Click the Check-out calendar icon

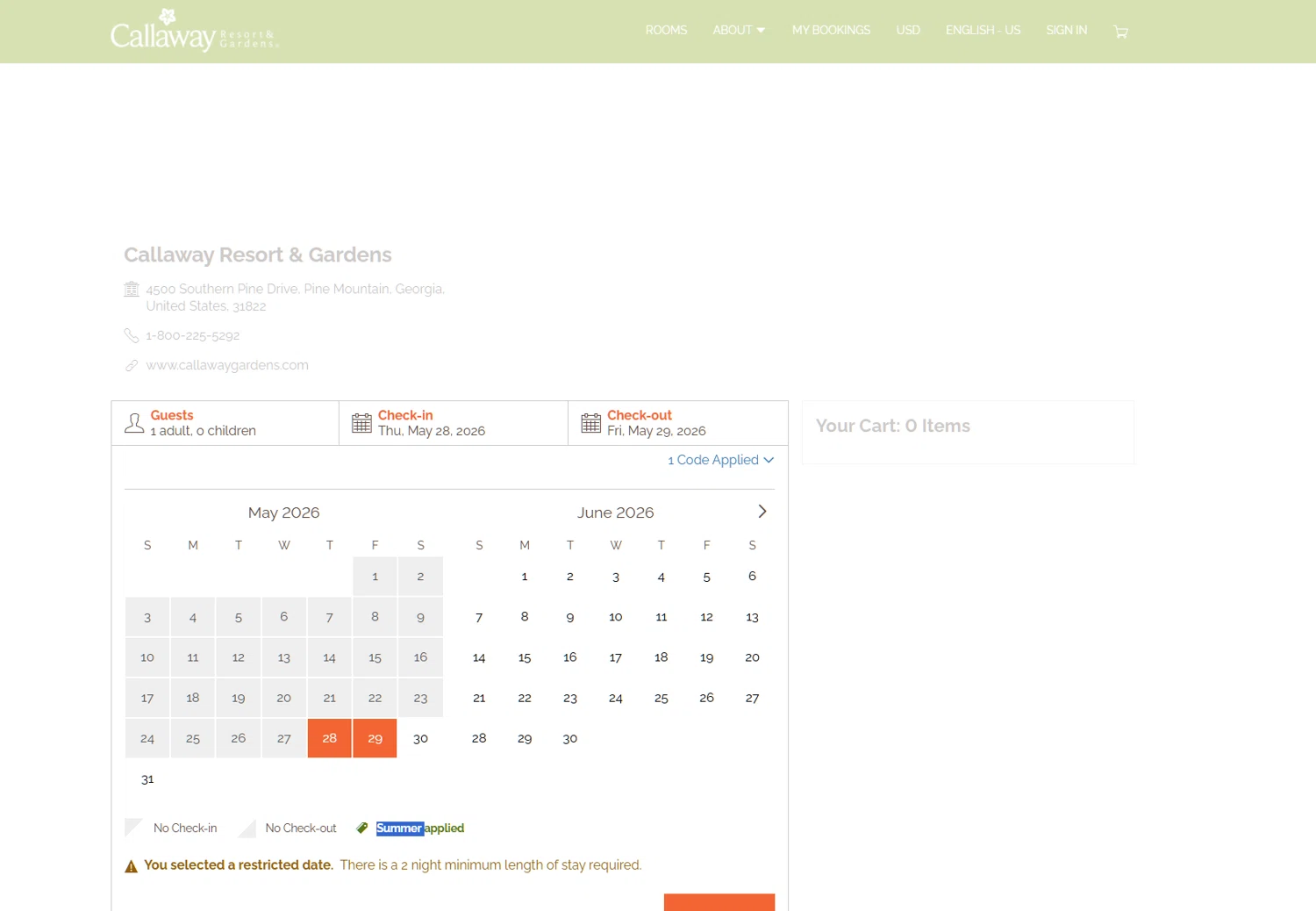[591, 423]
